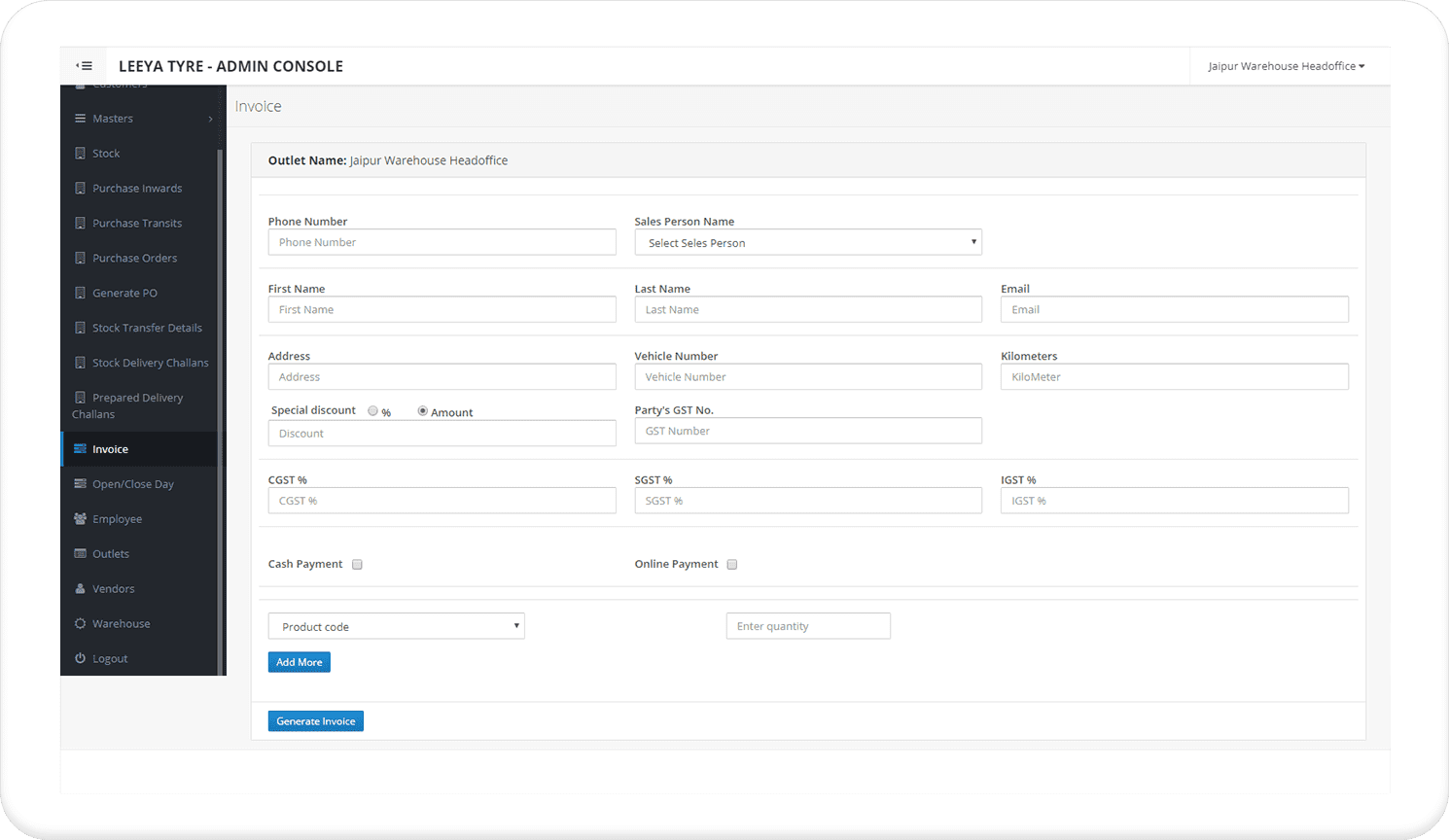1449x840 pixels.
Task: Tick the Cash Payment checkbox
Action: click(357, 564)
